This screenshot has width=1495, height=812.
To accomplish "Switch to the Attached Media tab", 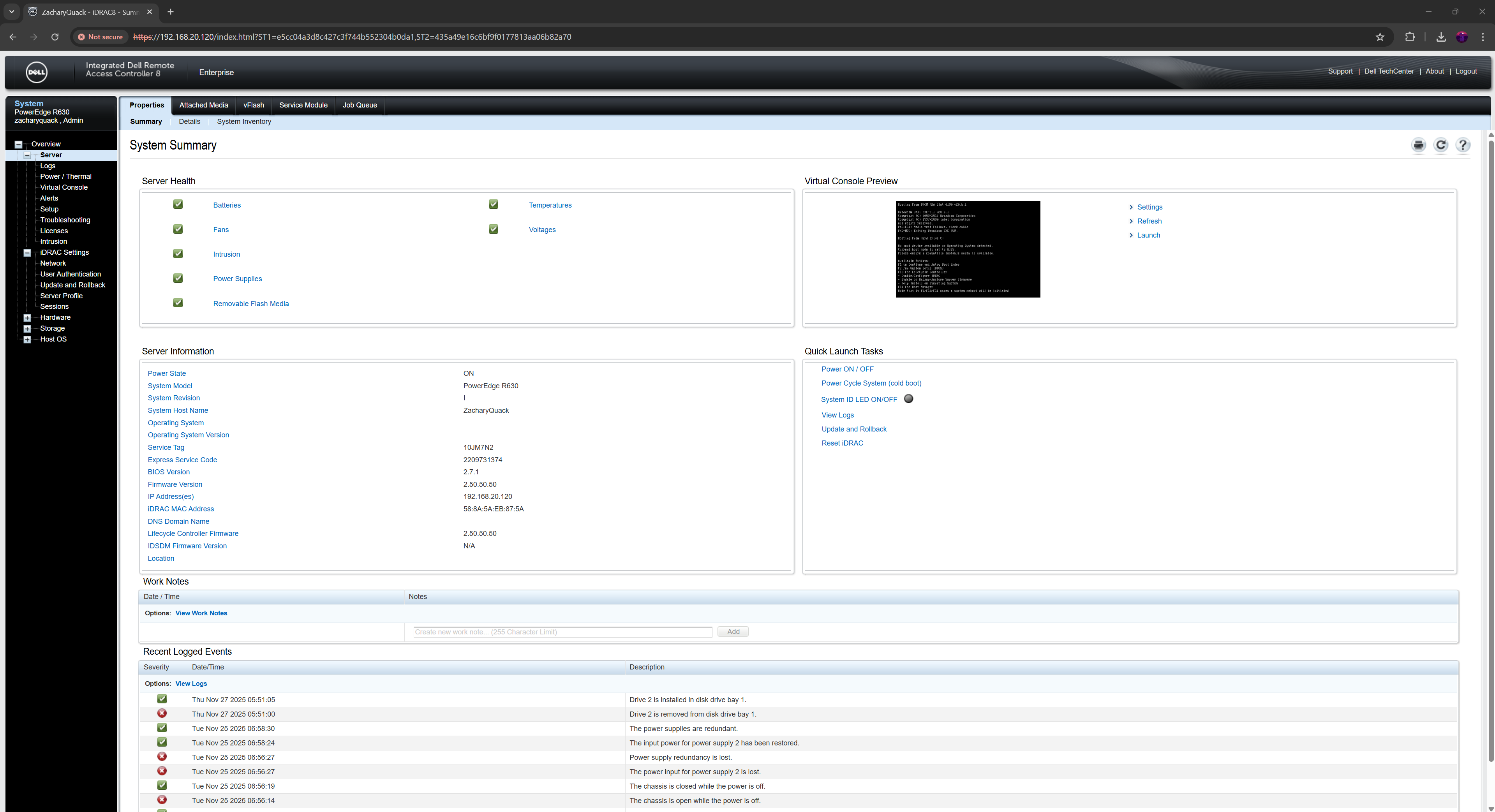I will (203, 105).
